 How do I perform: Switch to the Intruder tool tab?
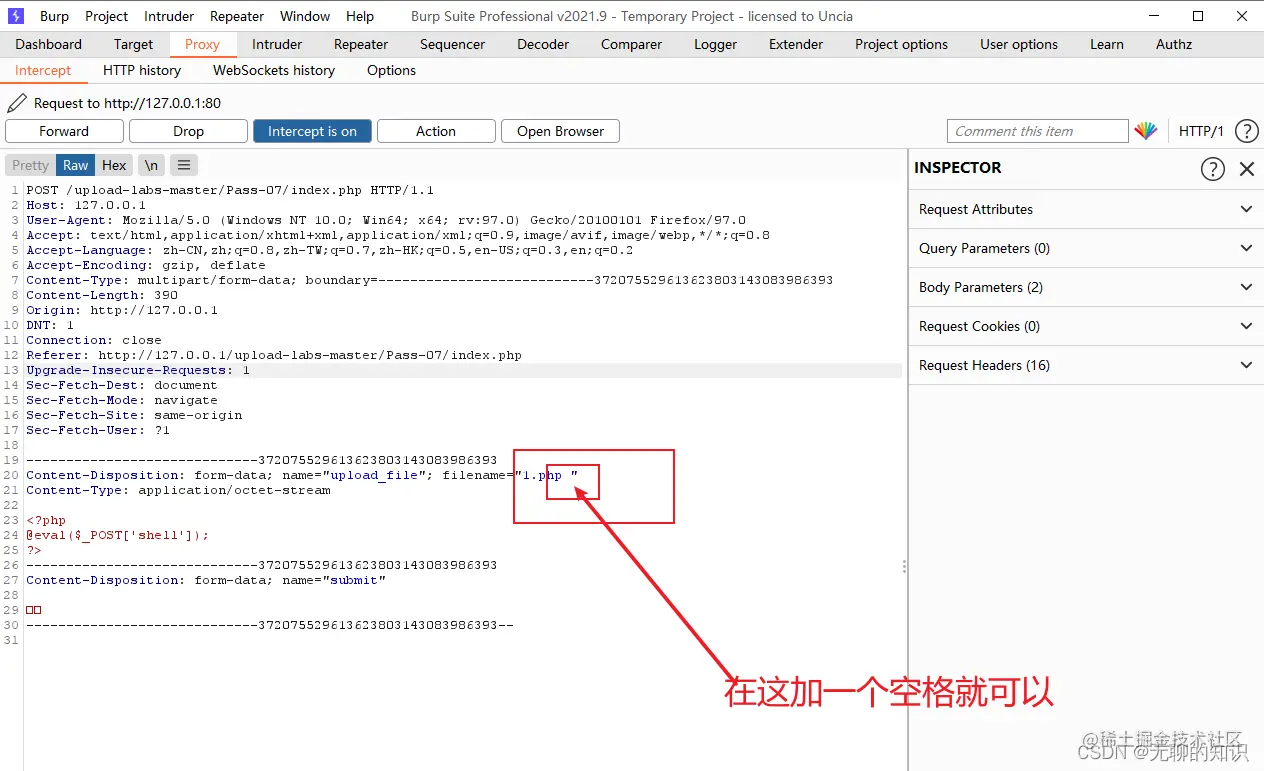click(277, 44)
